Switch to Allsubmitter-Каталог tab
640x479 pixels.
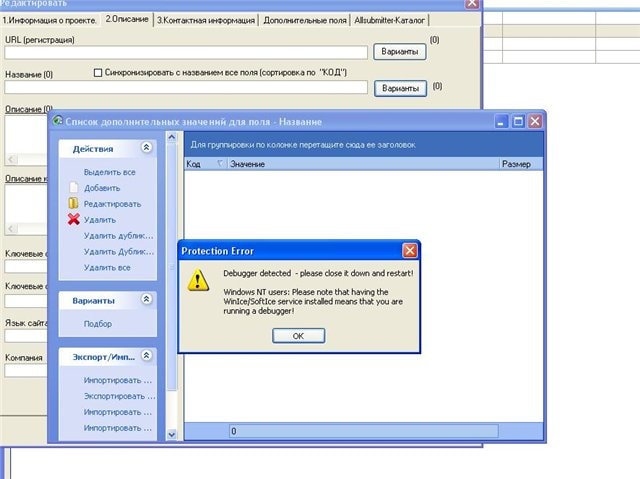tap(389, 20)
